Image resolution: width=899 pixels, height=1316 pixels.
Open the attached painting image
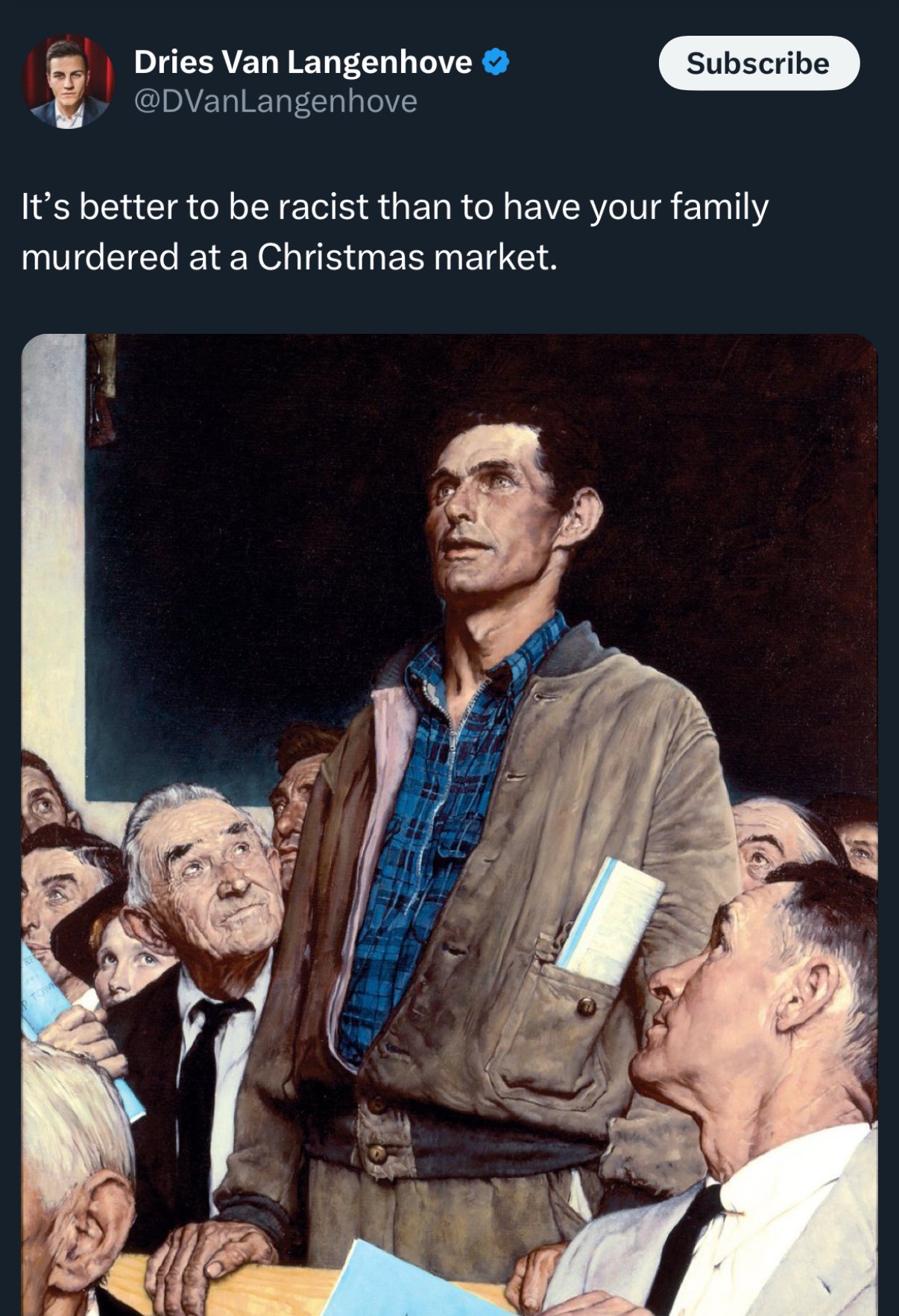(449, 825)
